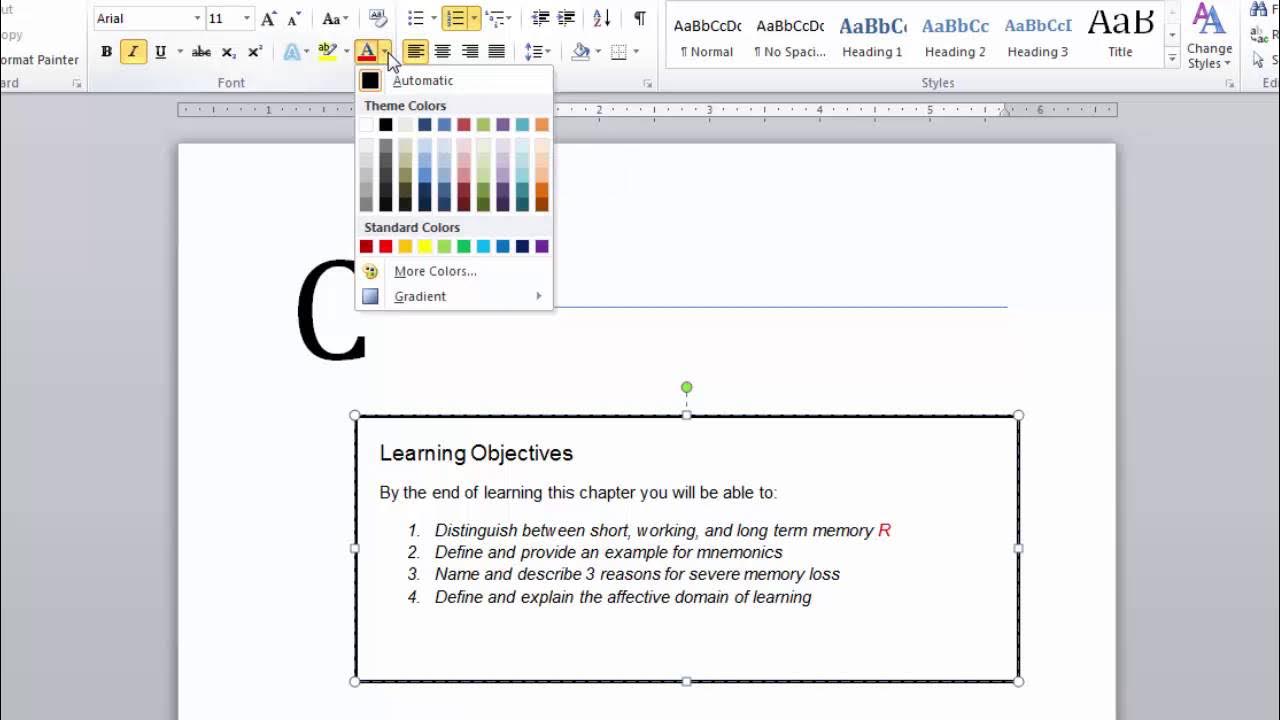This screenshot has height=720, width=1280.
Task: Click the Decrease Indent icon
Action: point(540,19)
